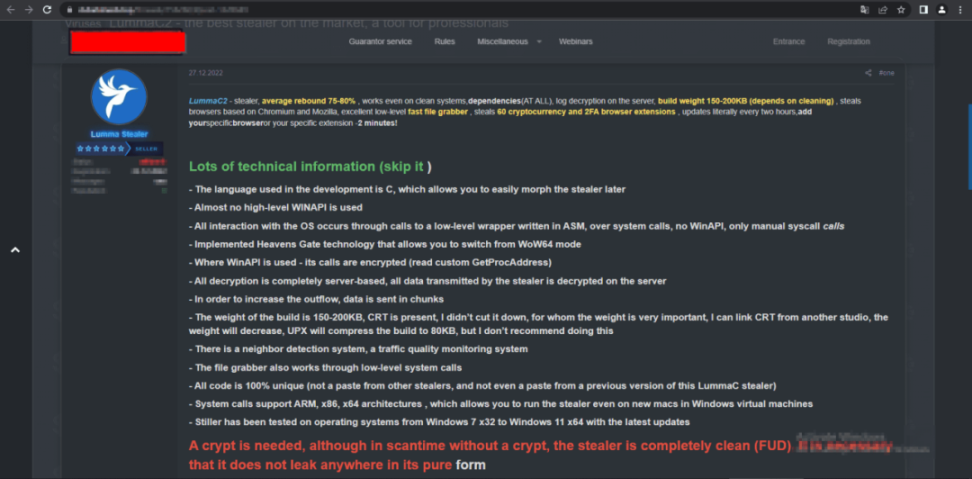
Task: Click the Lumma Stealer hummingbird avatar
Action: click(119, 97)
